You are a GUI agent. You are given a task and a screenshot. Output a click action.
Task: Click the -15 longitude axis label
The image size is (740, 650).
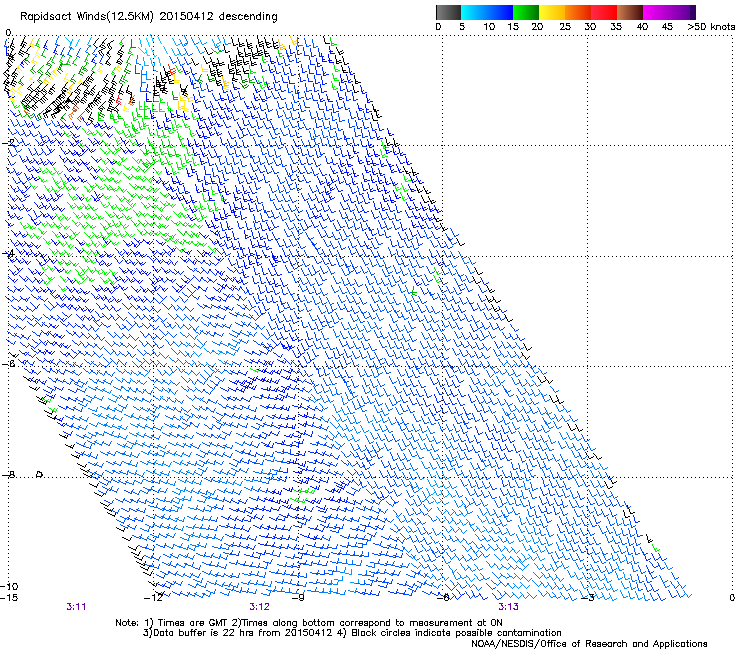click(x=9, y=598)
